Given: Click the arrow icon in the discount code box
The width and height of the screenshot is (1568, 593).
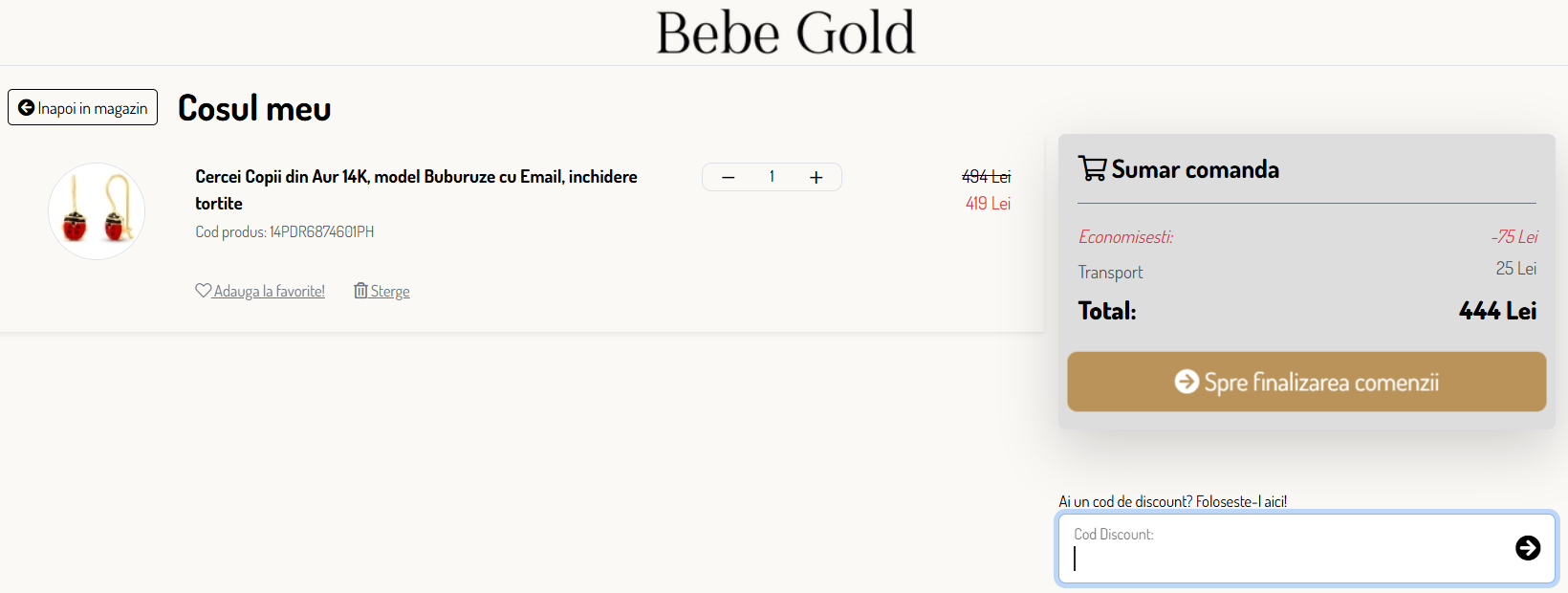Looking at the screenshot, I should [x=1530, y=548].
